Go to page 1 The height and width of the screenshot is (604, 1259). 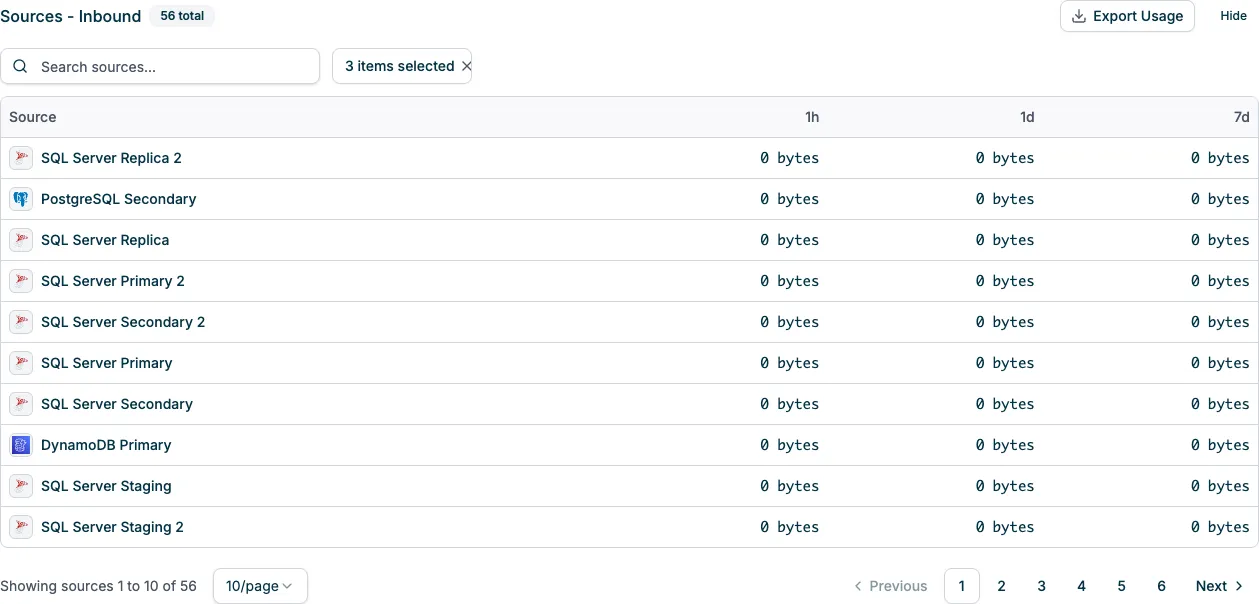pyautogui.click(x=962, y=586)
